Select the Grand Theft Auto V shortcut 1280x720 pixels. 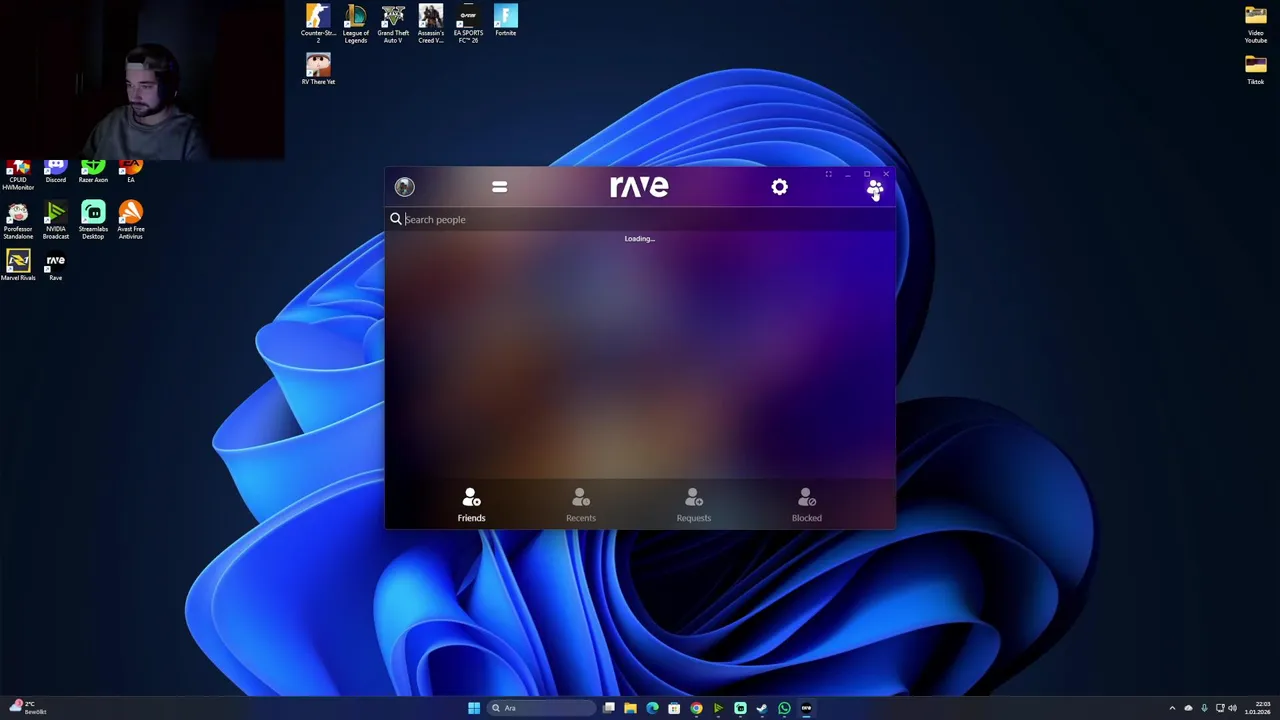[x=393, y=24]
